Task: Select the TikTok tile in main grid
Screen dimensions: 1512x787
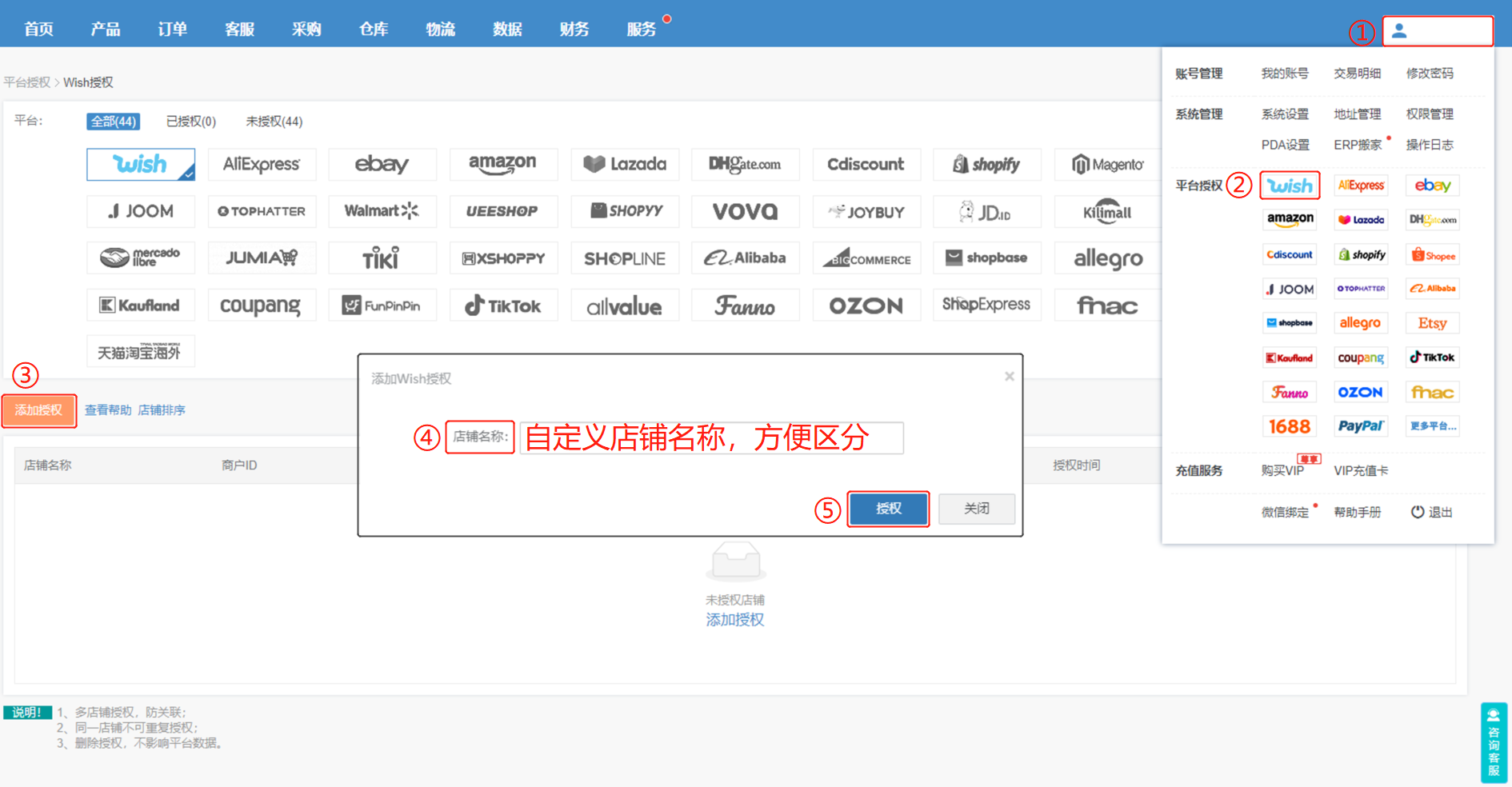Action: [x=503, y=306]
